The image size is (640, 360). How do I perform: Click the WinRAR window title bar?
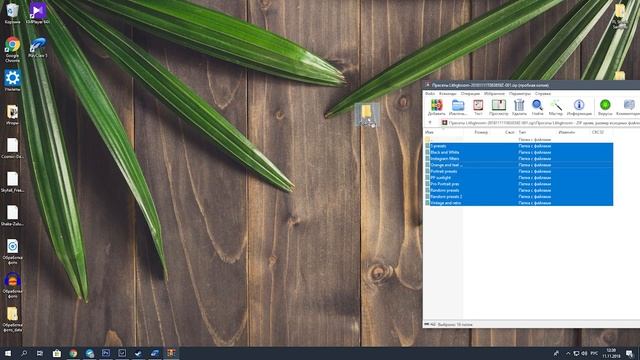pos(531,85)
